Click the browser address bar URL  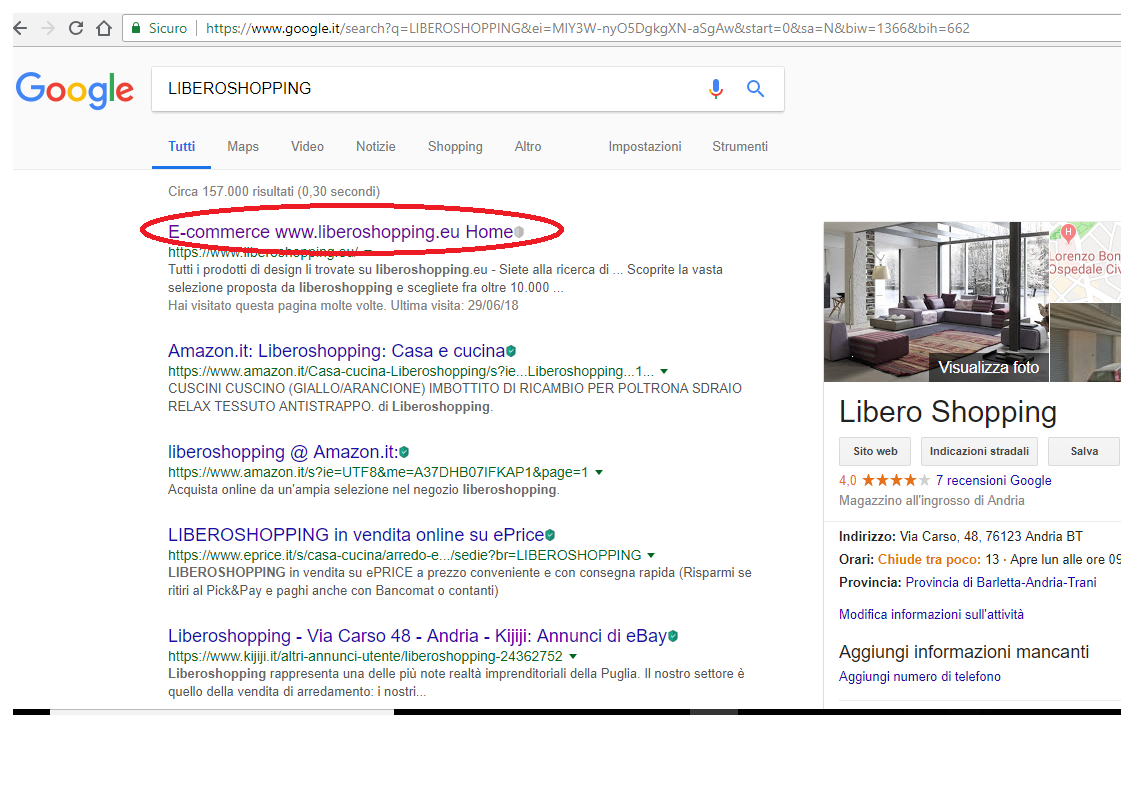(x=587, y=28)
